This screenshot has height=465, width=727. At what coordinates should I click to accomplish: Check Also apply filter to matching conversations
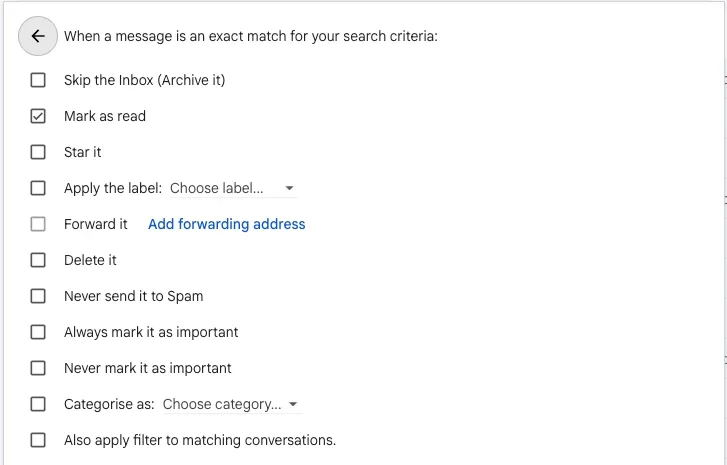38,440
